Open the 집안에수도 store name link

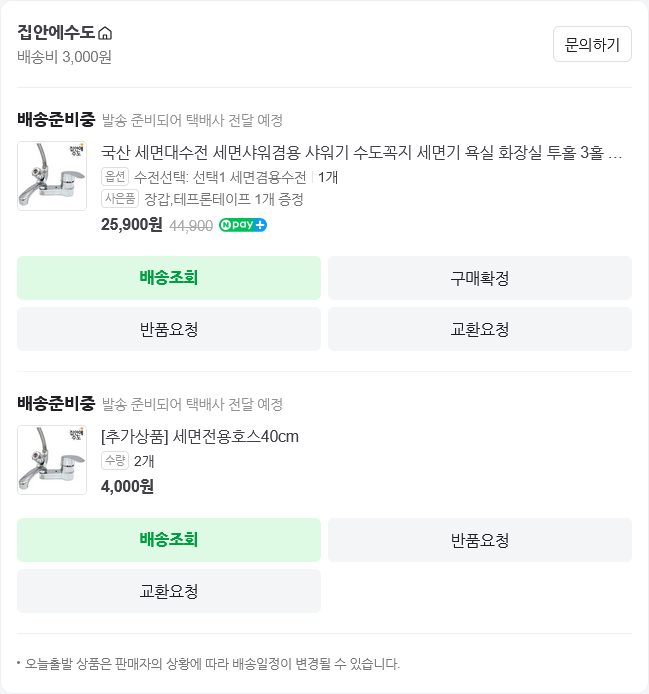pos(56,32)
